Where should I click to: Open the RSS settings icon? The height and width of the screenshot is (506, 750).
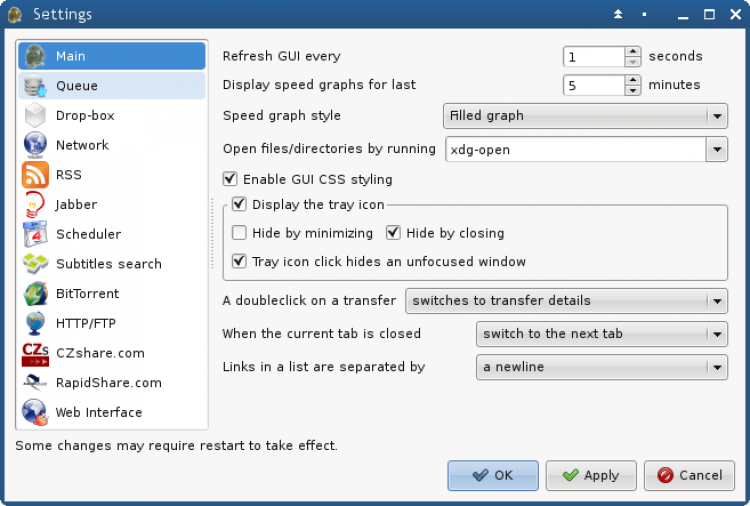(35, 175)
